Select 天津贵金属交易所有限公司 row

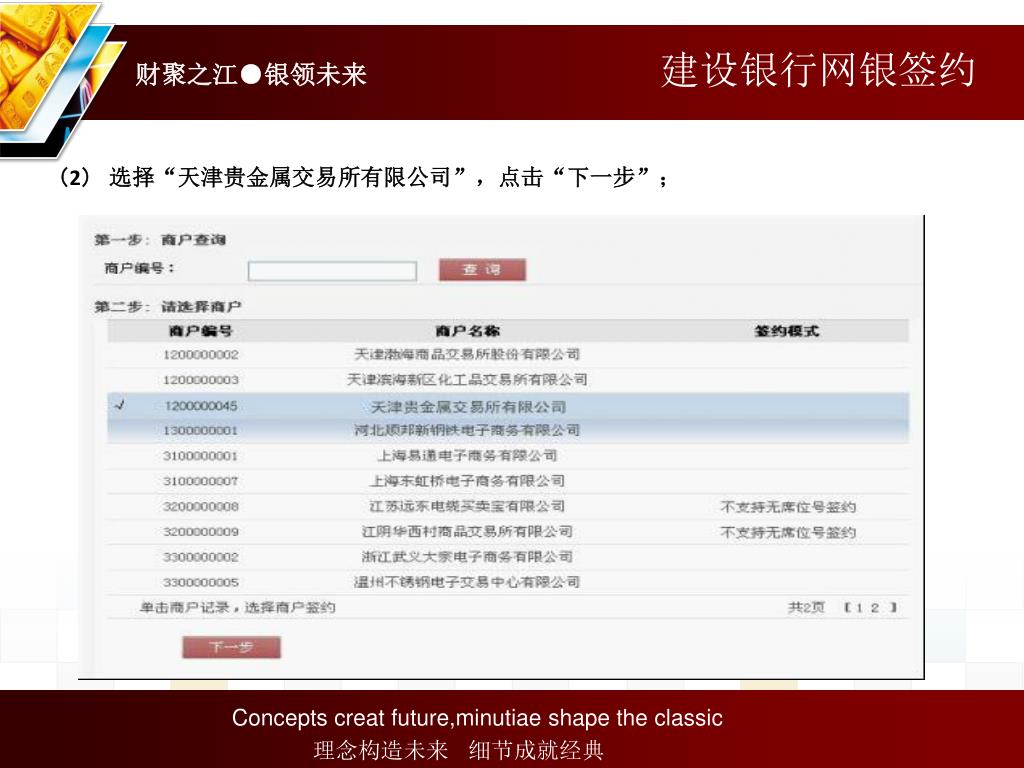[508, 406]
